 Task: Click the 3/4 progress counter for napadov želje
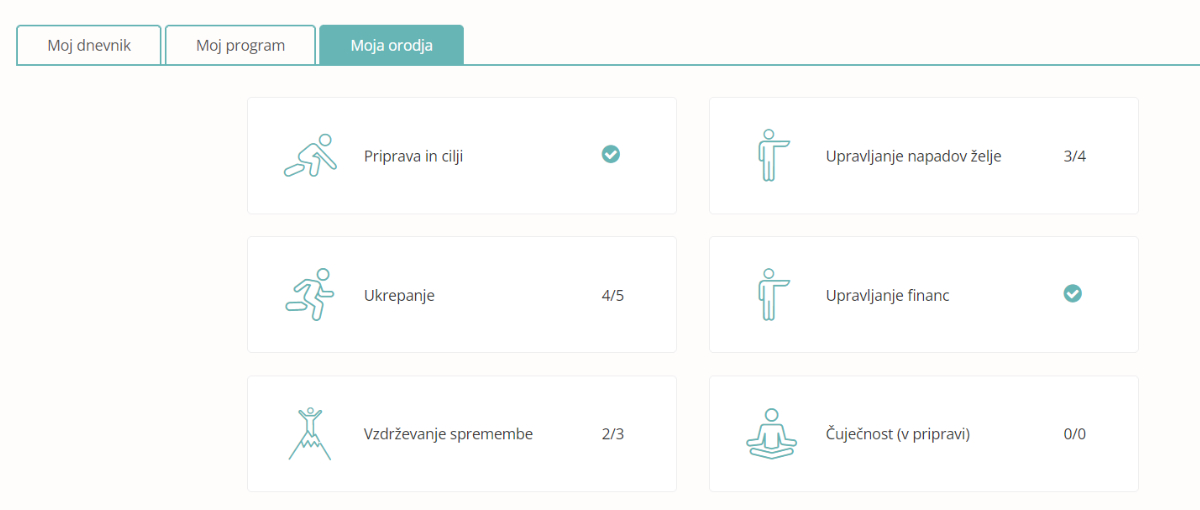(x=1075, y=156)
